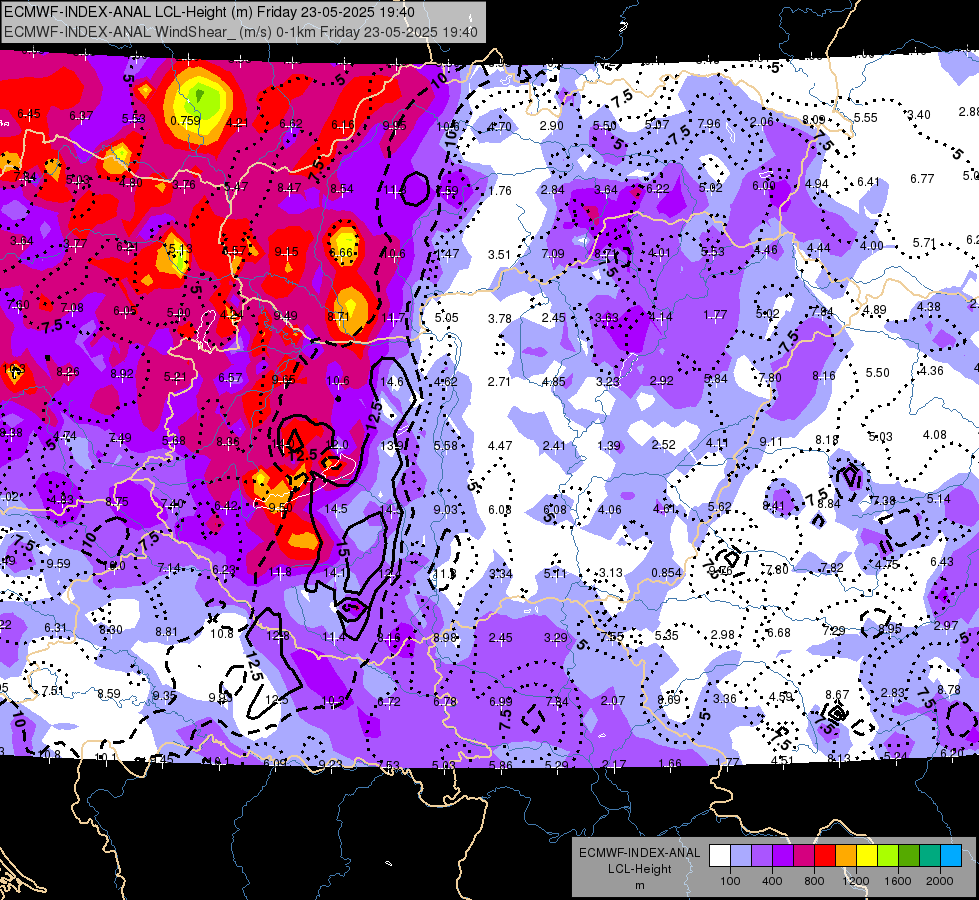Screen dimensions: 979x900
Task: Click the '5.84' wind shear value
Action: (716, 379)
